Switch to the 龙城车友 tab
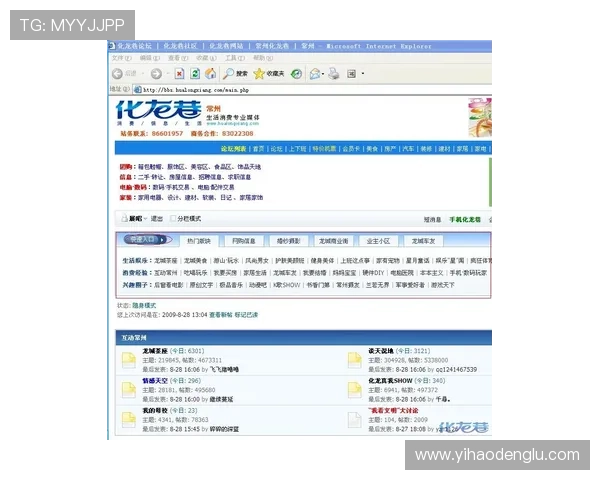This screenshot has height=480, width=600. tap(423, 241)
